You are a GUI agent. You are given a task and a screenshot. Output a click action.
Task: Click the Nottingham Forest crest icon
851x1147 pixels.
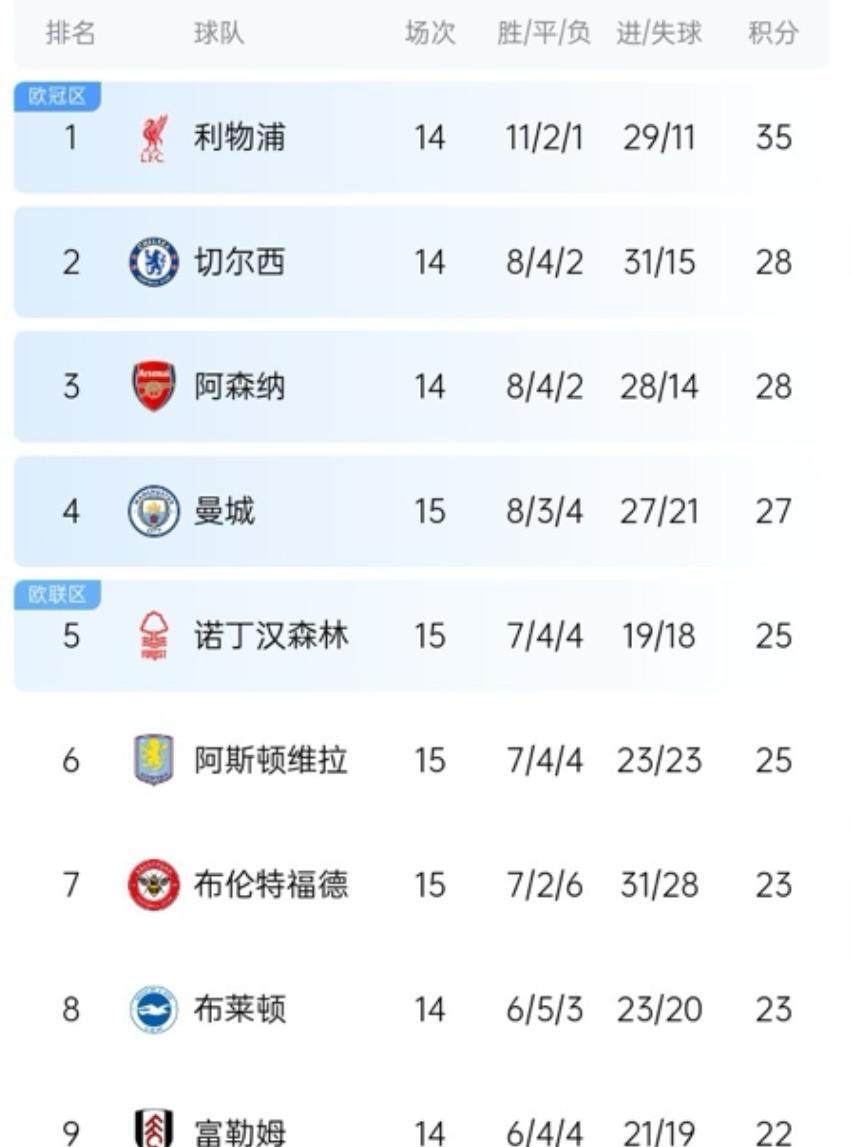click(x=154, y=636)
